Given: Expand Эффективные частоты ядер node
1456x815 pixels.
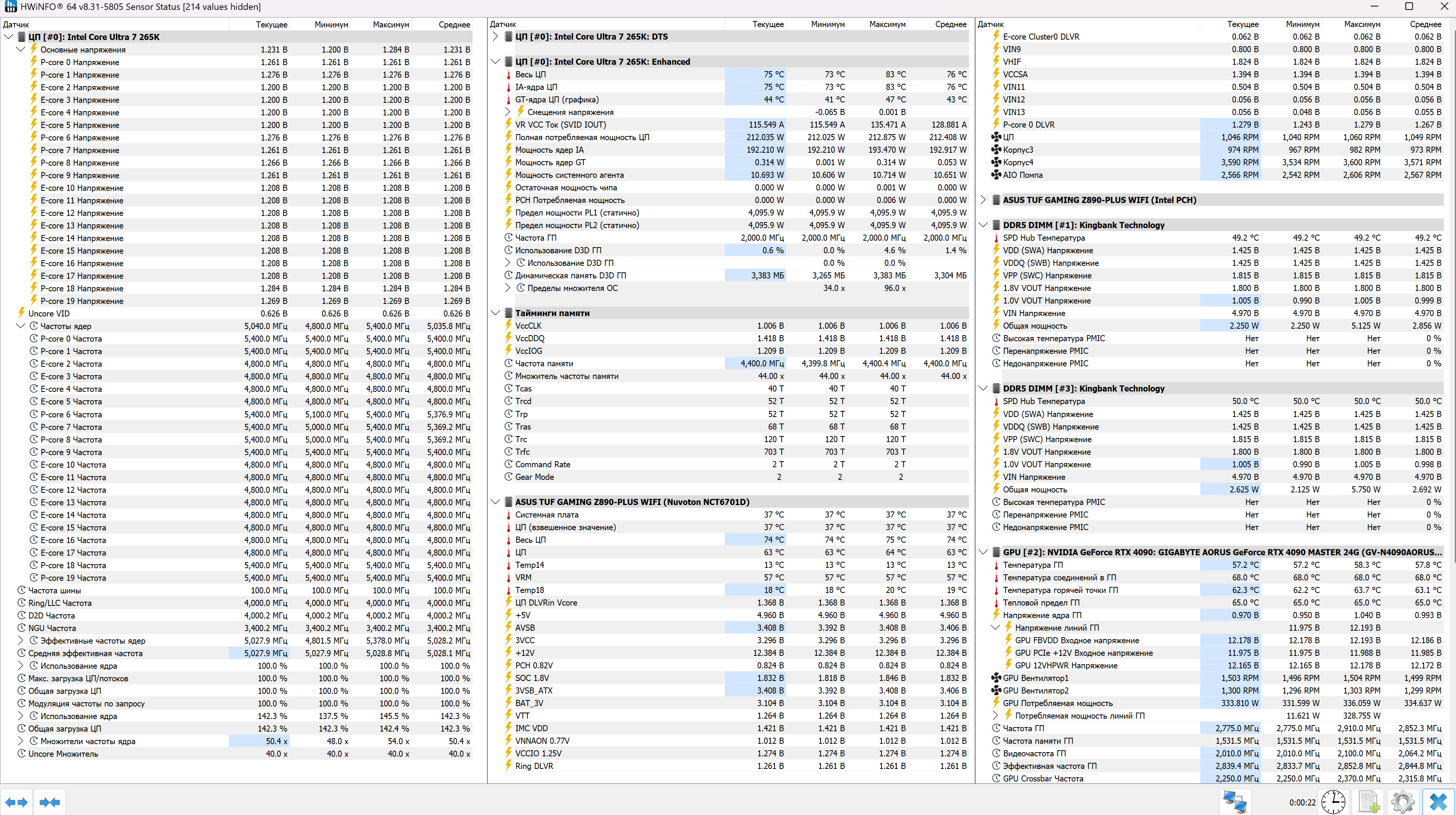Looking at the screenshot, I should [21, 640].
